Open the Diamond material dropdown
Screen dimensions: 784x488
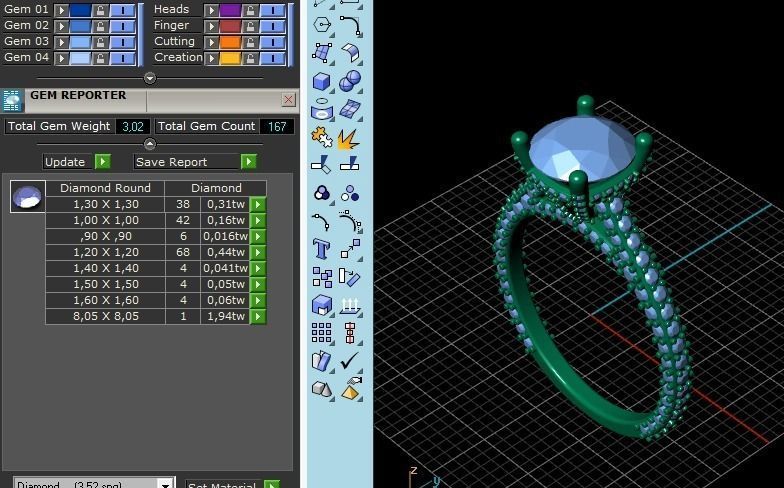pyautogui.click(x=165, y=484)
